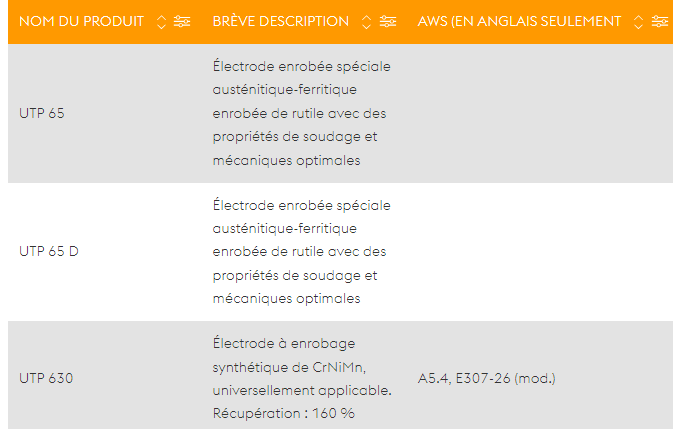Select the UTP 65 description text

301,113
